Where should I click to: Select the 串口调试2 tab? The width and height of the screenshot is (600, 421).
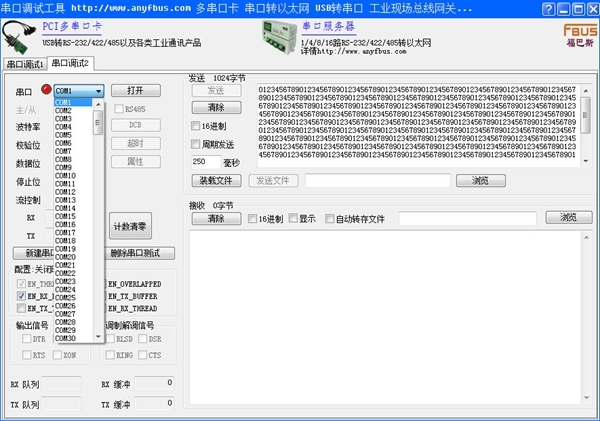pos(71,64)
